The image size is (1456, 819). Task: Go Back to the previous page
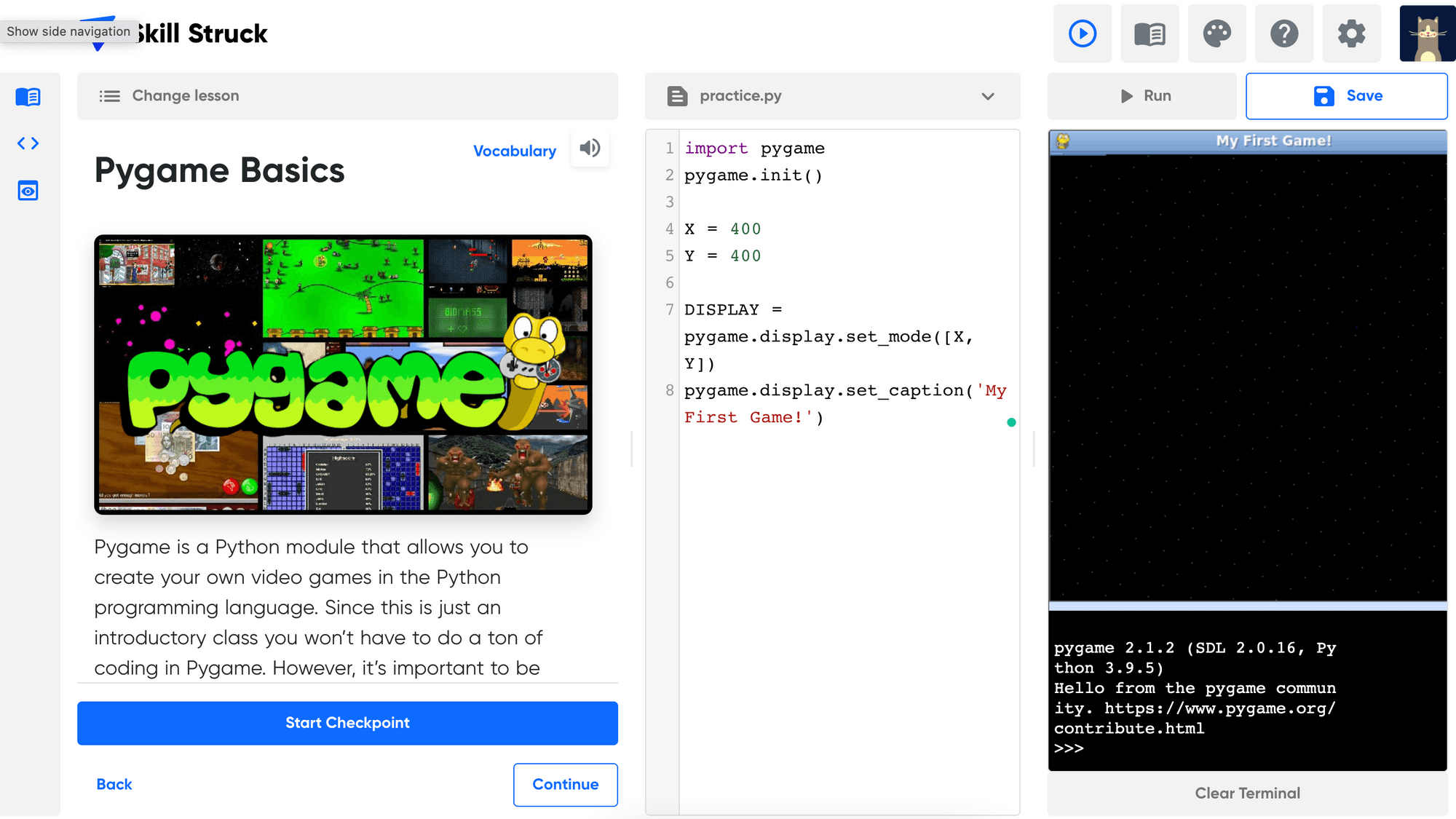pos(114,784)
